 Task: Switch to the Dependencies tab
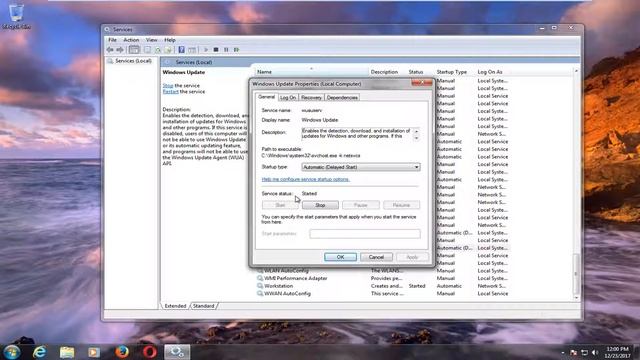click(342, 98)
